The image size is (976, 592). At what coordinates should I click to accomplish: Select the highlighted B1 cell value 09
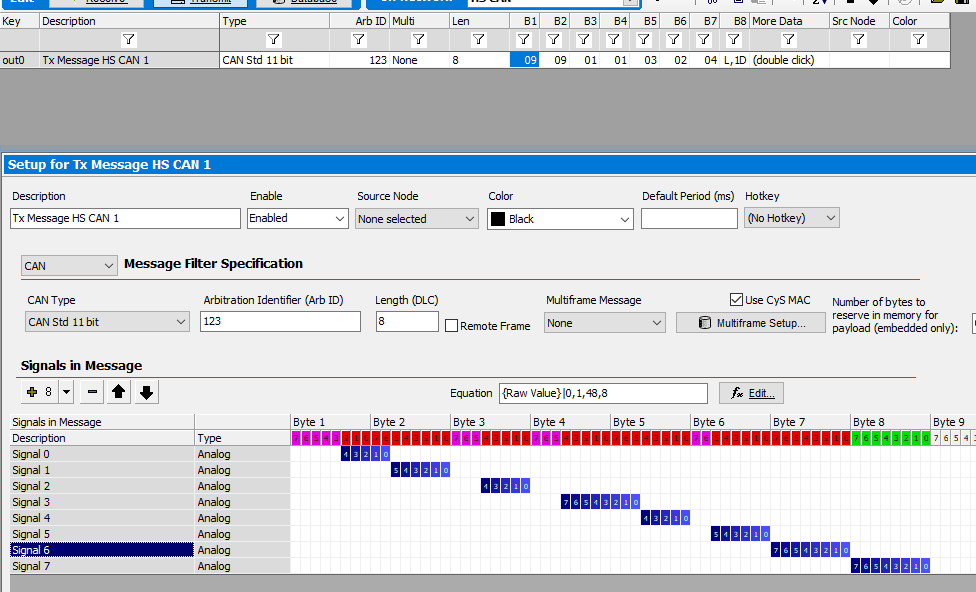click(524, 60)
